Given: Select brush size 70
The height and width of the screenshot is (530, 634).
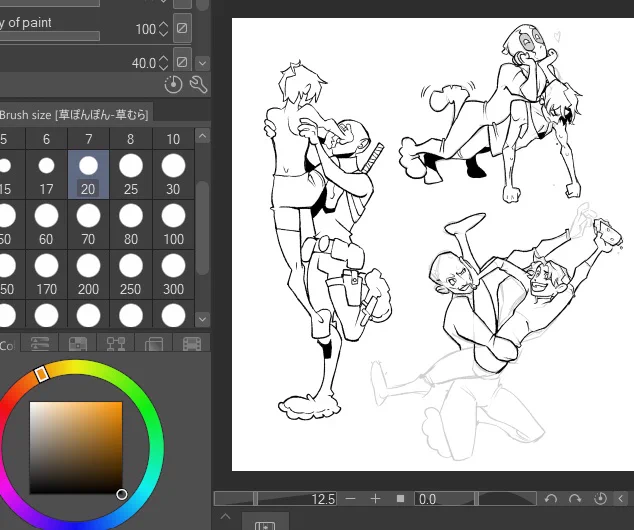Looking at the screenshot, I should point(88,224).
